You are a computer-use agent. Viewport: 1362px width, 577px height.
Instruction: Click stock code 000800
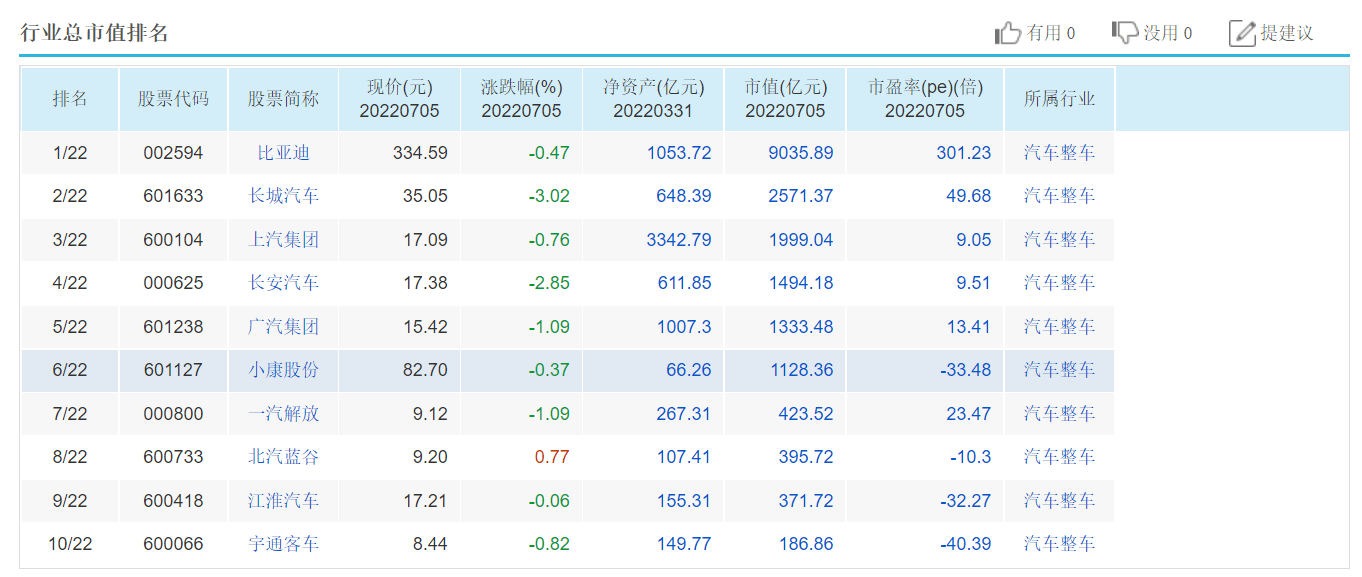(x=173, y=414)
